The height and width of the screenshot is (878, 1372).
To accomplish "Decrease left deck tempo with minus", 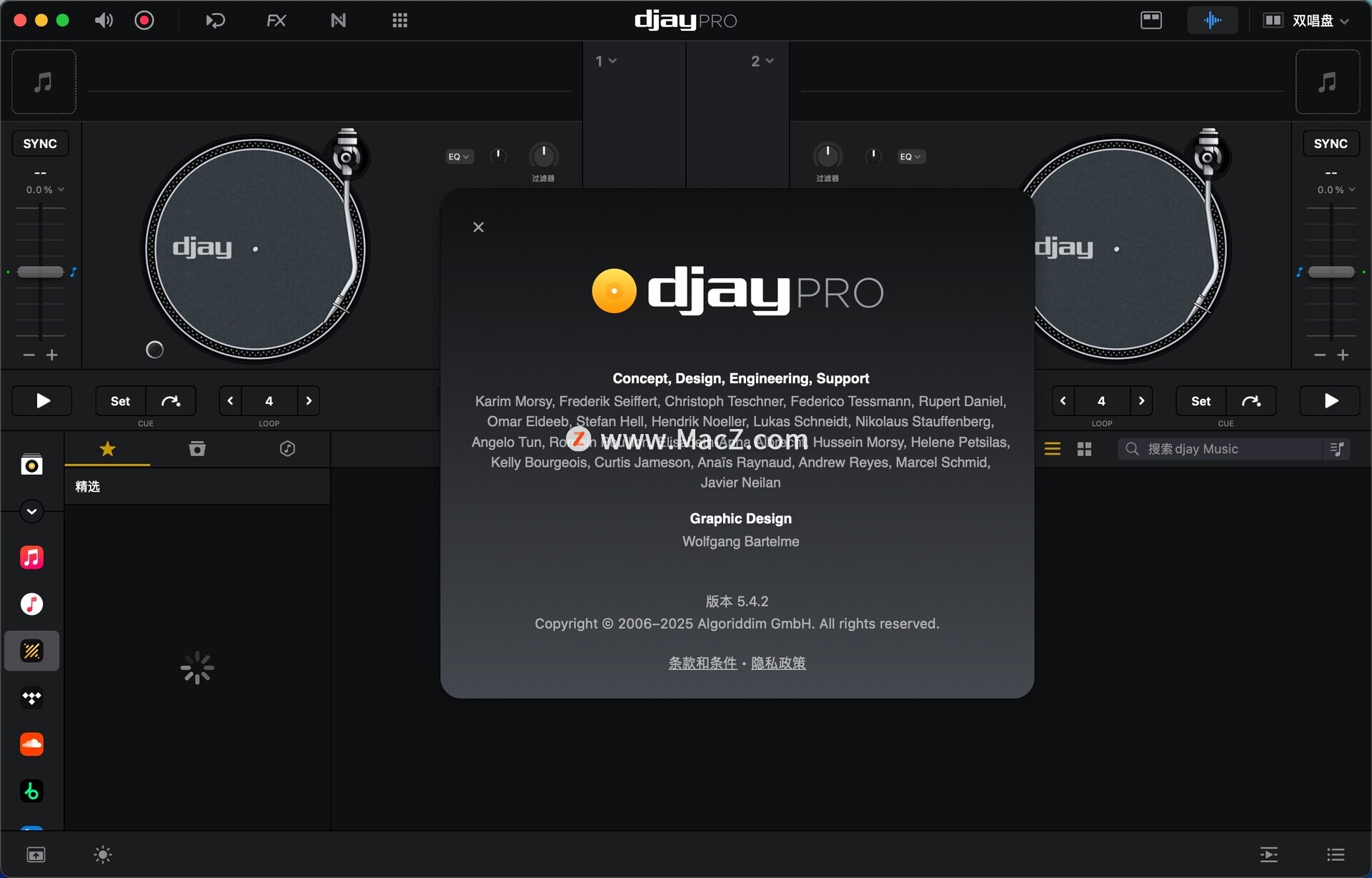I will tap(29, 355).
